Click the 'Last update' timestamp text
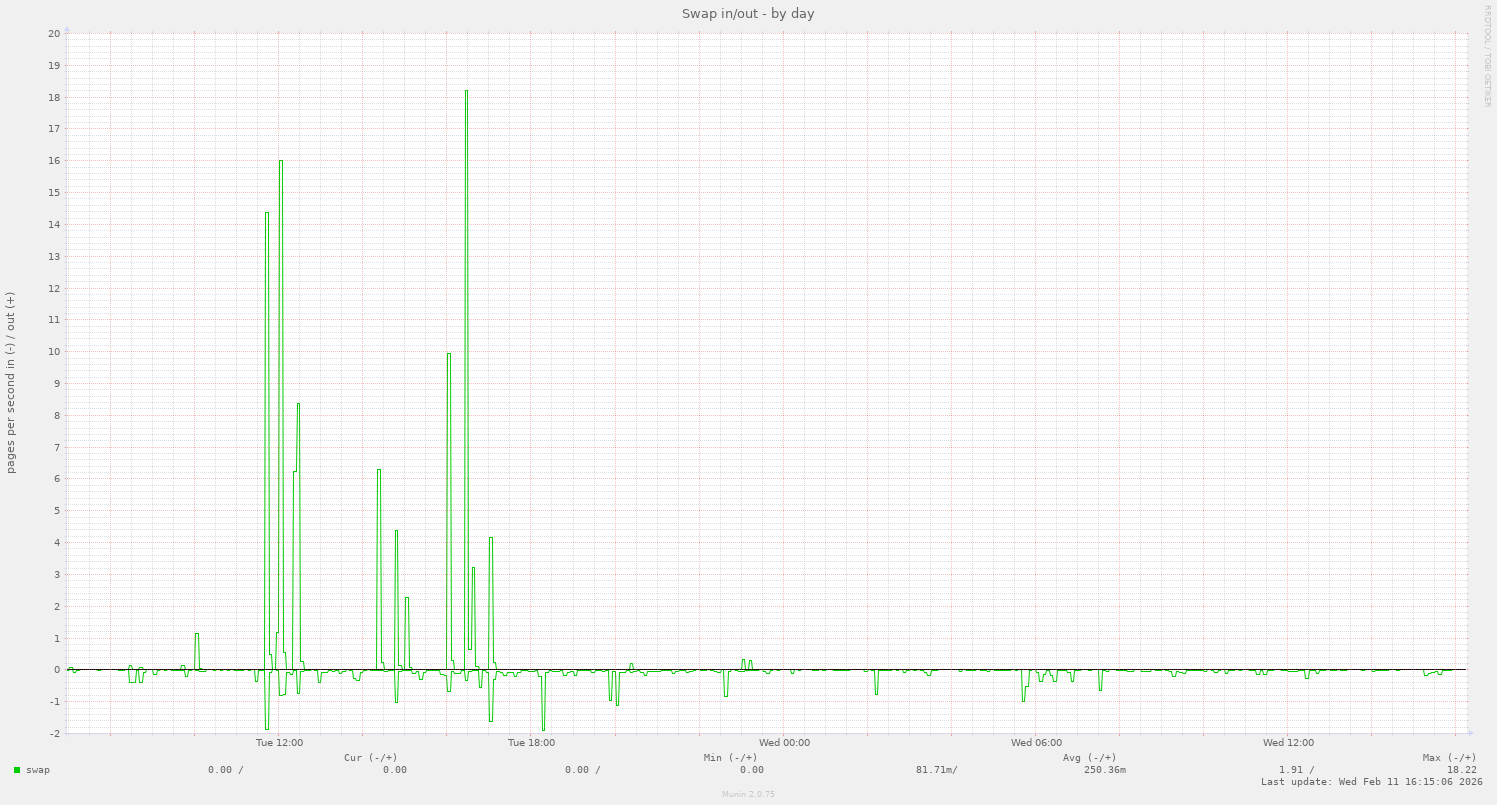The image size is (1497, 805). (1371, 782)
